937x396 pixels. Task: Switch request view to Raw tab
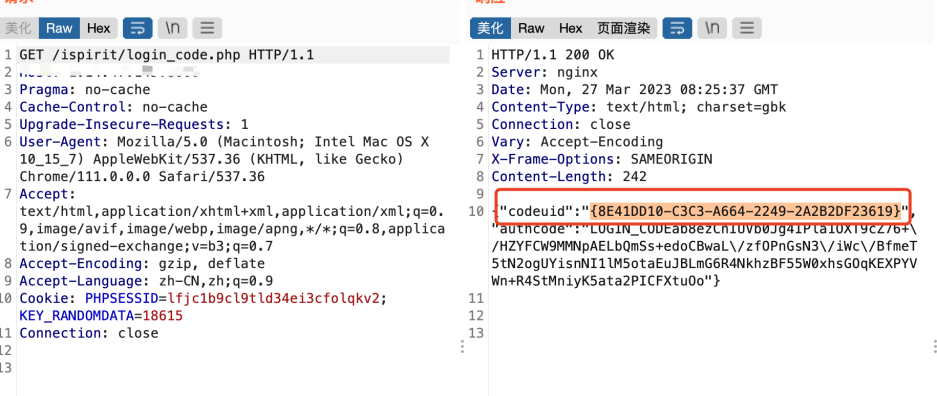(x=59, y=28)
